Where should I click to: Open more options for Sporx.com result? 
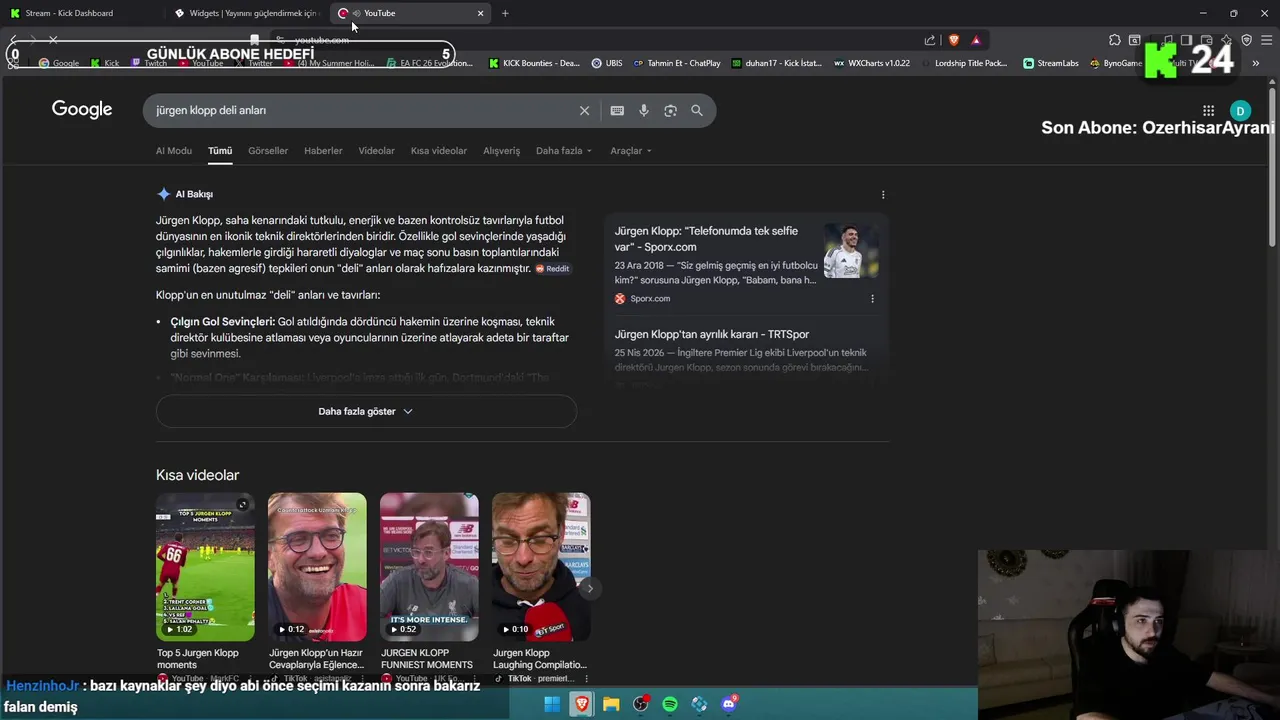pyautogui.click(x=872, y=299)
